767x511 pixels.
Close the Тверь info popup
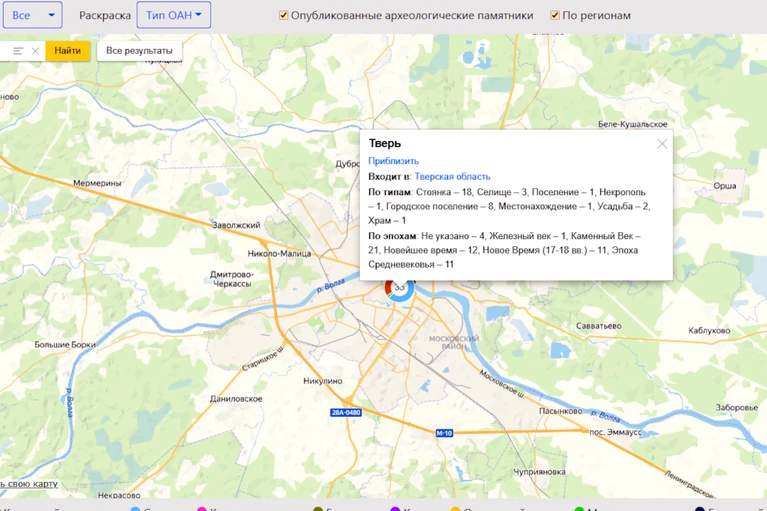662,143
